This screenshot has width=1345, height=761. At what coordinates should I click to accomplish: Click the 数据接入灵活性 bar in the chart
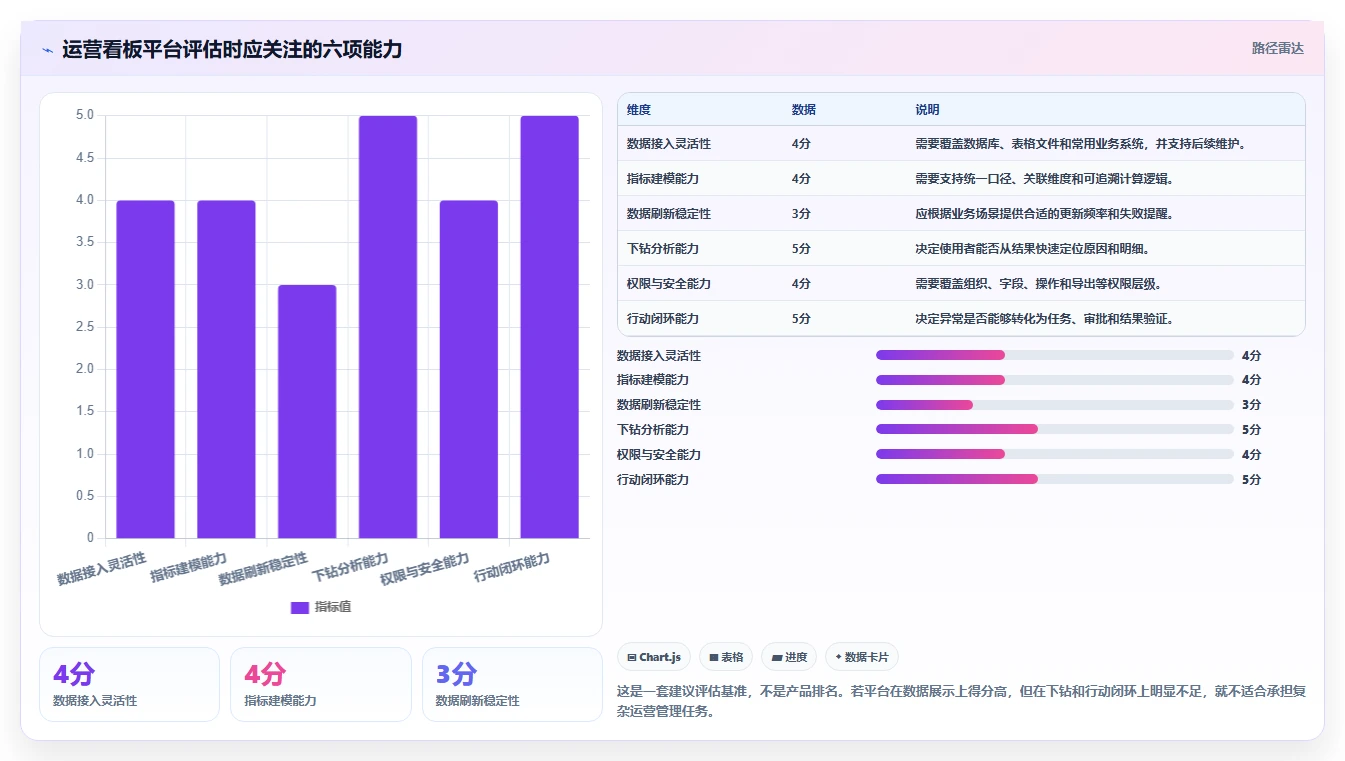click(145, 369)
